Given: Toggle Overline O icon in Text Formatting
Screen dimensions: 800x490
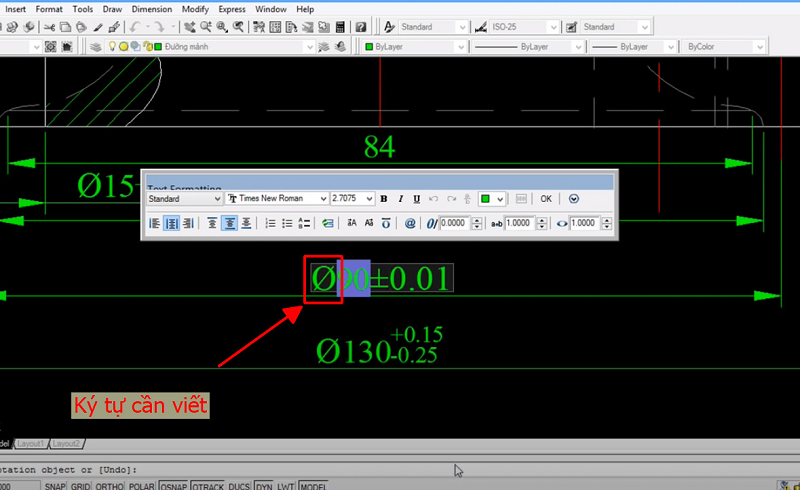Looking at the screenshot, I should pos(386,223).
